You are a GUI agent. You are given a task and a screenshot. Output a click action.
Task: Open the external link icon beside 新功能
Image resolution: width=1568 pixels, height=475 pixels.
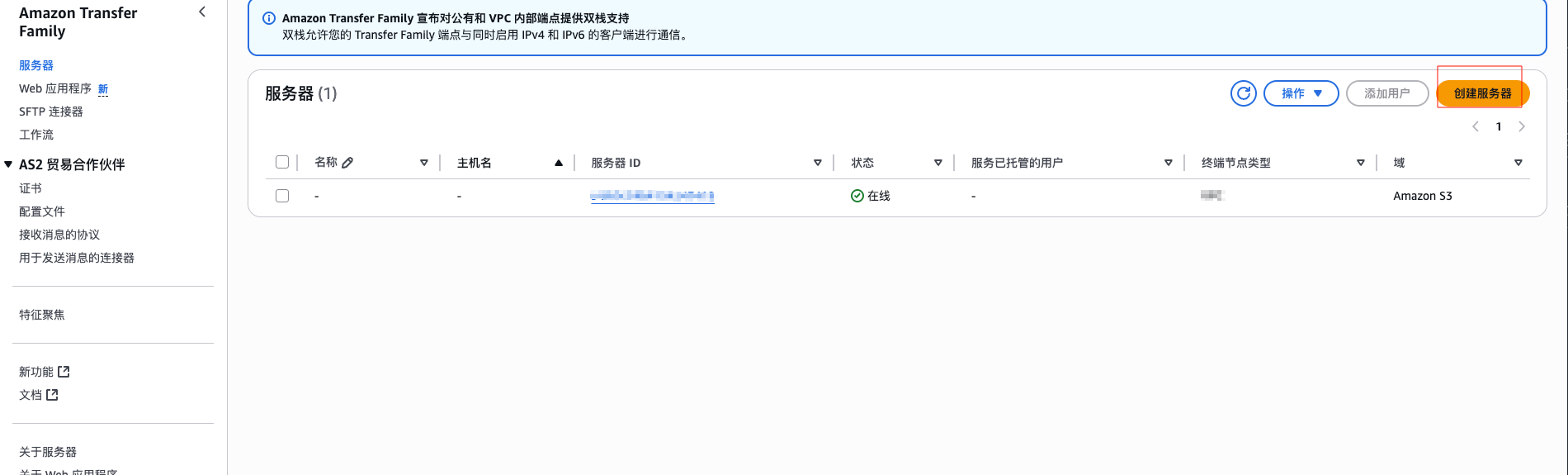(x=64, y=372)
